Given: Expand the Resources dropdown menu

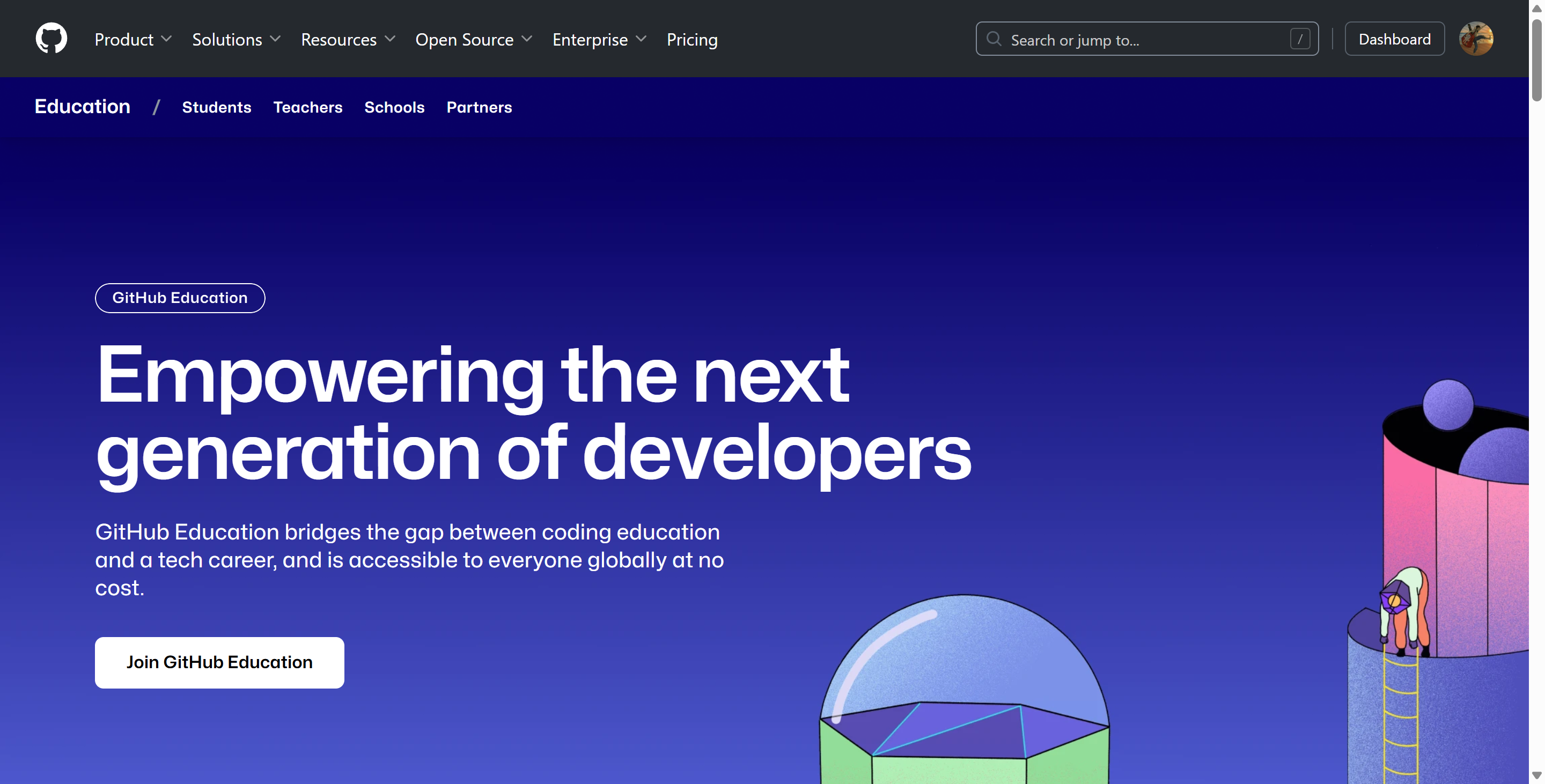Looking at the screenshot, I should click(348, 40).
